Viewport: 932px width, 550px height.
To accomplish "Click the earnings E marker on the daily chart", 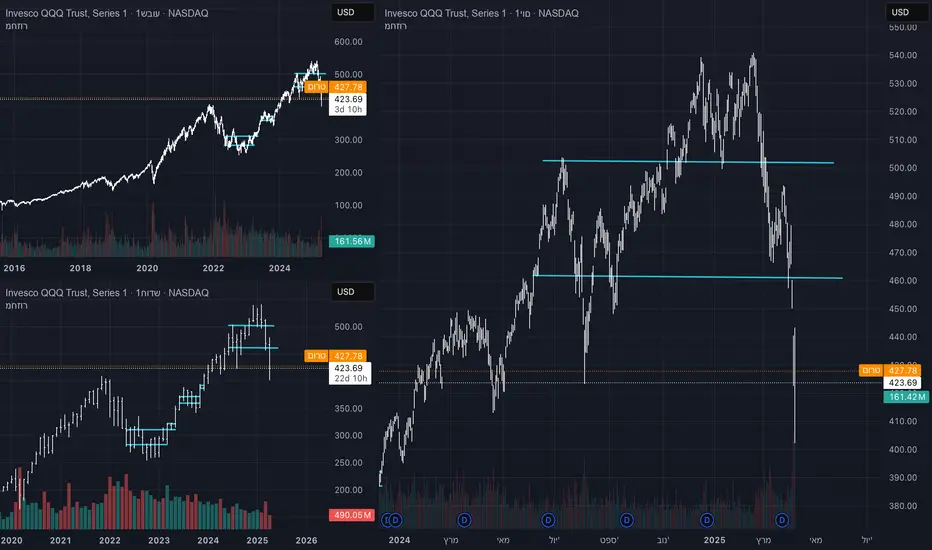I will click(x=386, y=520).
